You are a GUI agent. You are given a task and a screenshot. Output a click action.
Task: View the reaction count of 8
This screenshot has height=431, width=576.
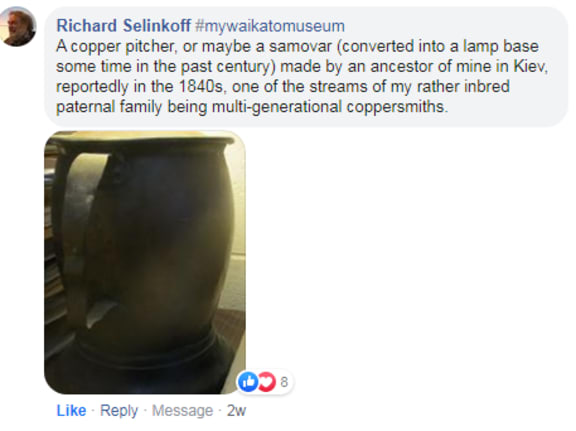coord(284,382)
